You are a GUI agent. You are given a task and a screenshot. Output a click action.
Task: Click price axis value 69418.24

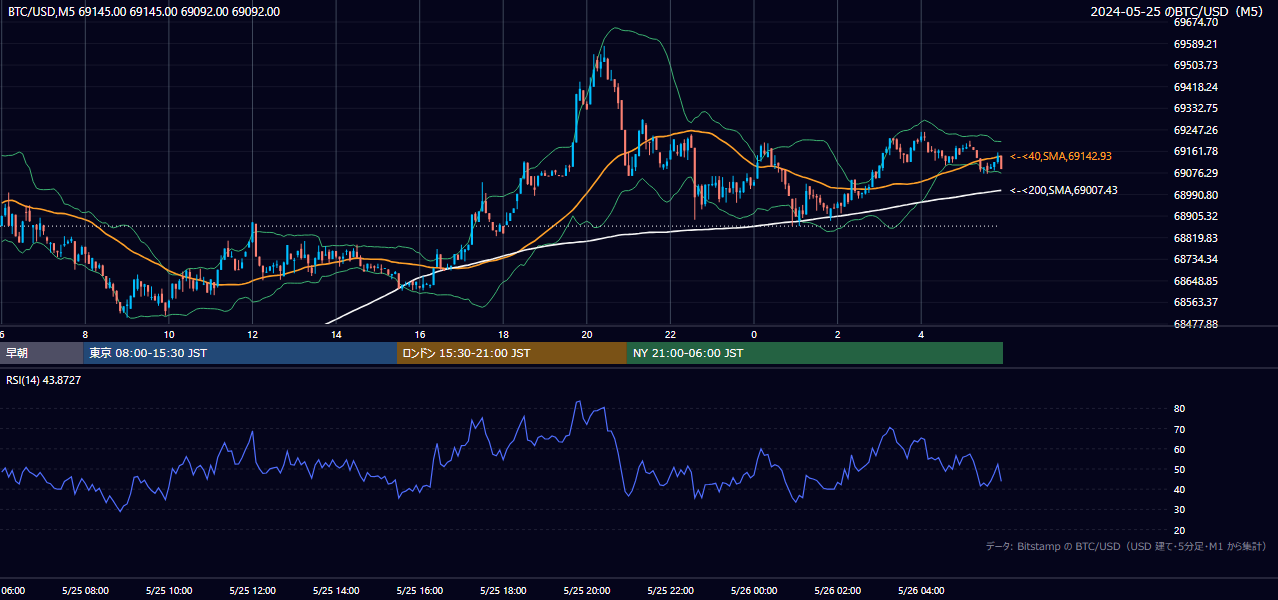point(1195,87)
